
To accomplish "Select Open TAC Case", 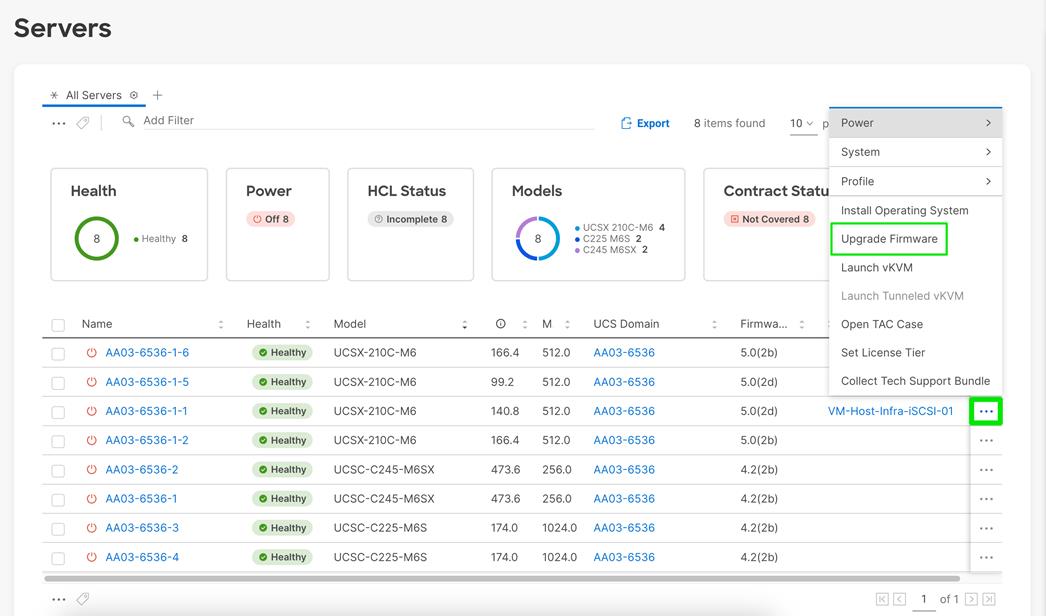I will tap(882, 324).
